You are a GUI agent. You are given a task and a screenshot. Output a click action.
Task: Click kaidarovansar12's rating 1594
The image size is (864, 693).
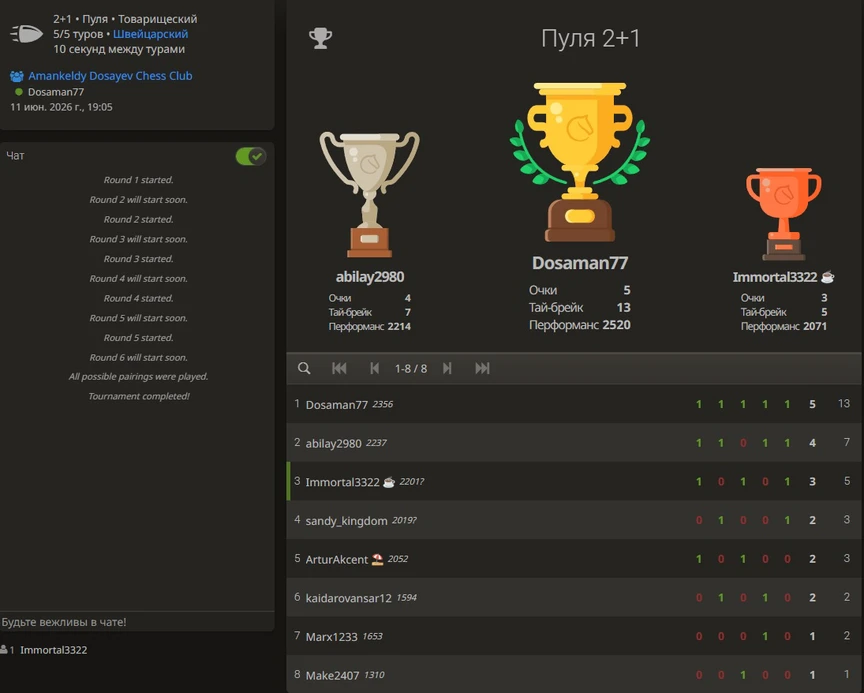click(407, 598)
